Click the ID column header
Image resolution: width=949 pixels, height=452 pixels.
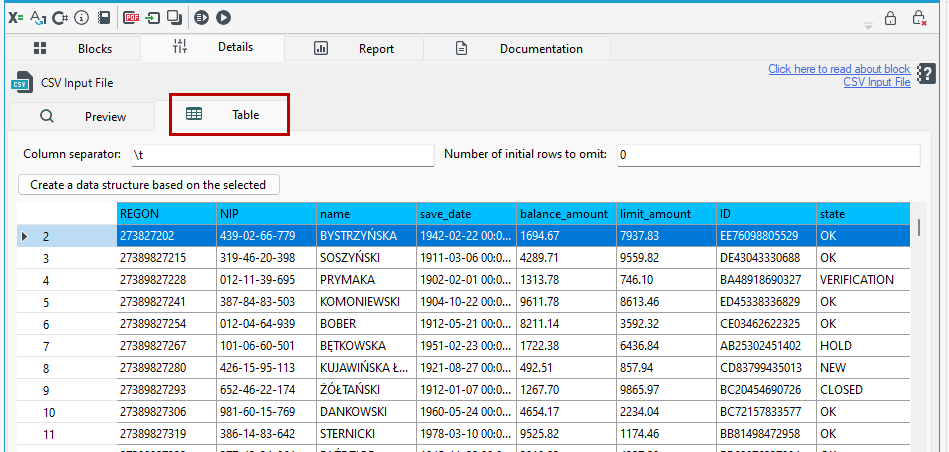(766, 214)
